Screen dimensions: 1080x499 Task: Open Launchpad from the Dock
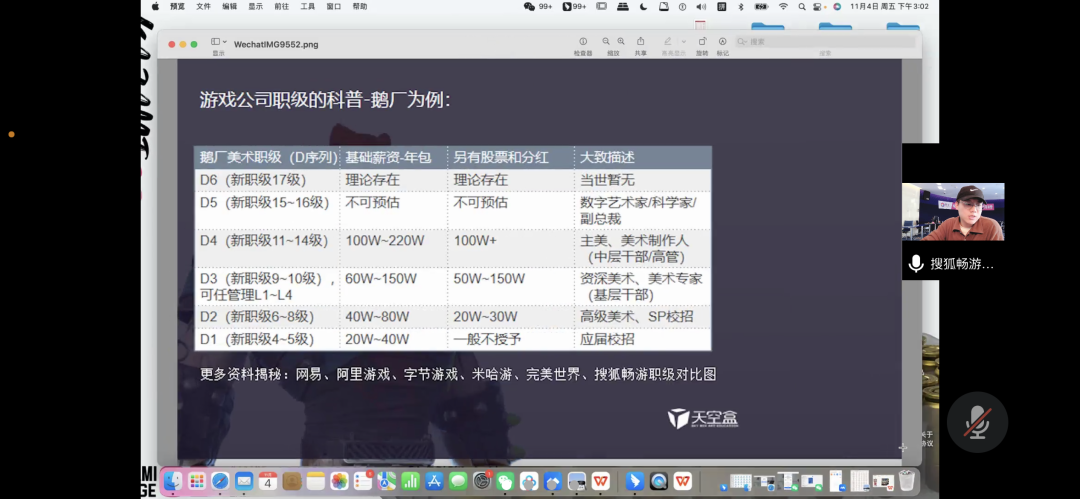pos(197,480)
